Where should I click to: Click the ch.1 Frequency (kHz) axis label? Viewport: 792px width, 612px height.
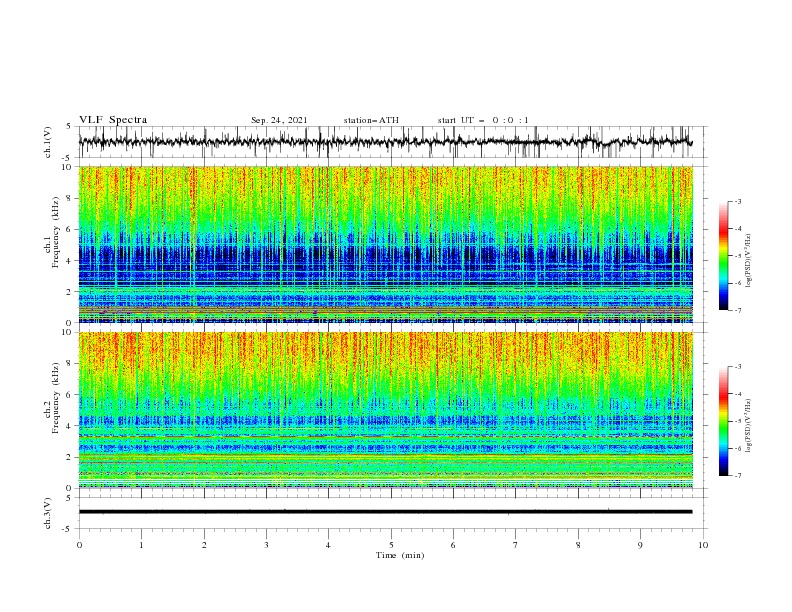tap(52, 232)
